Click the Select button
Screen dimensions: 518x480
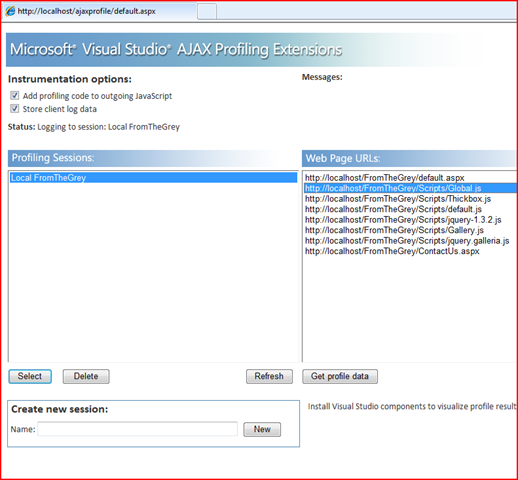pos(30,376)
